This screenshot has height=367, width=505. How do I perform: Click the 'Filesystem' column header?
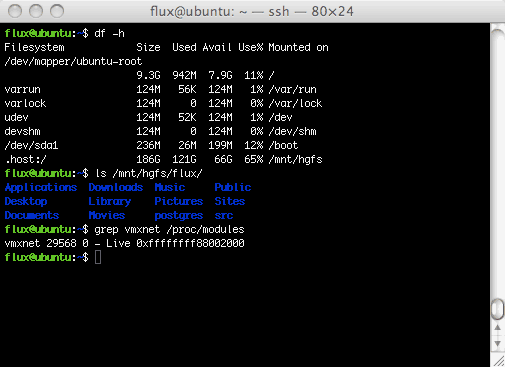pyautogui.click(x=34, y=48)
